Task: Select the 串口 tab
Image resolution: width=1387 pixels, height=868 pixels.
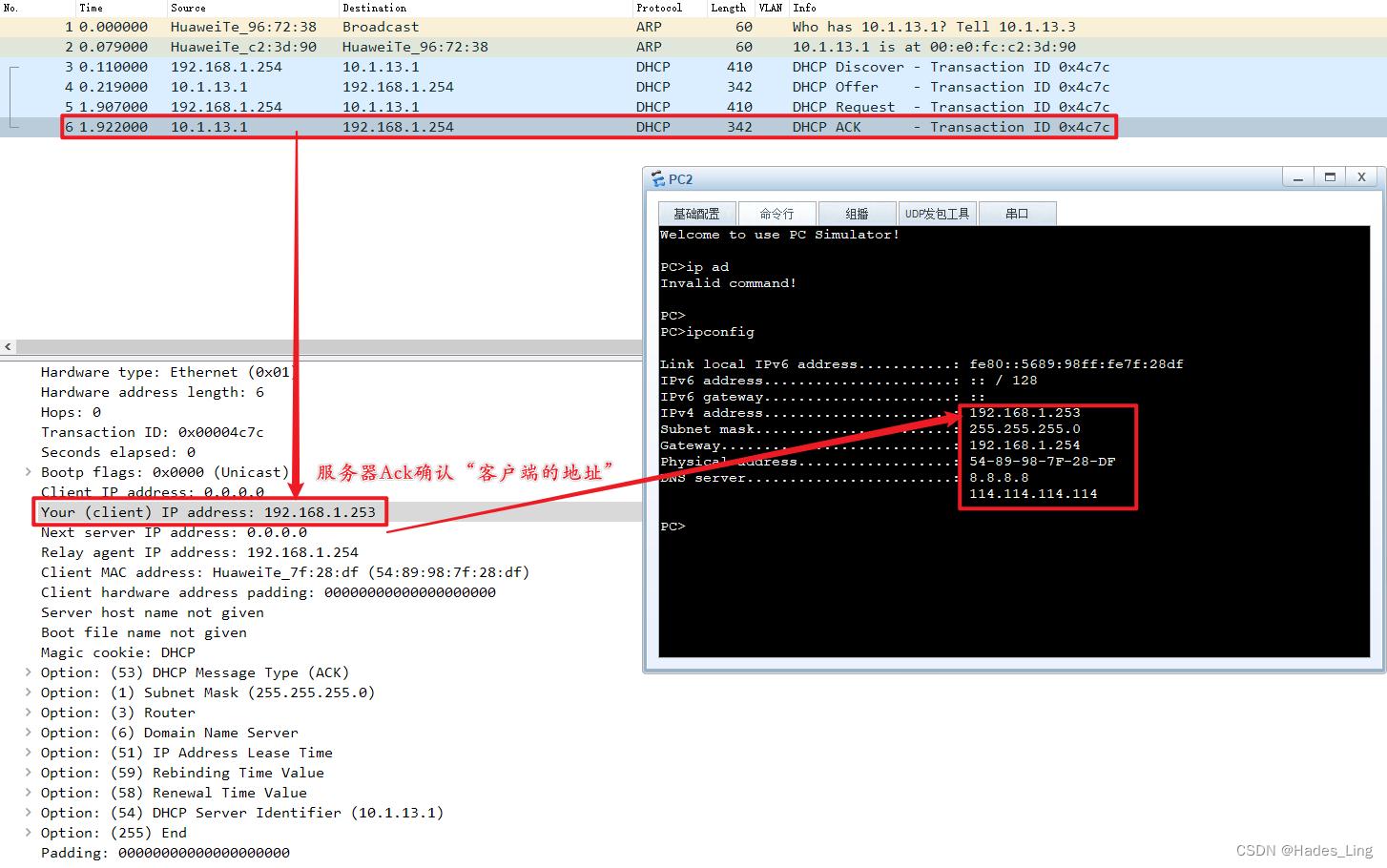Action: [x=1017, y=214]
